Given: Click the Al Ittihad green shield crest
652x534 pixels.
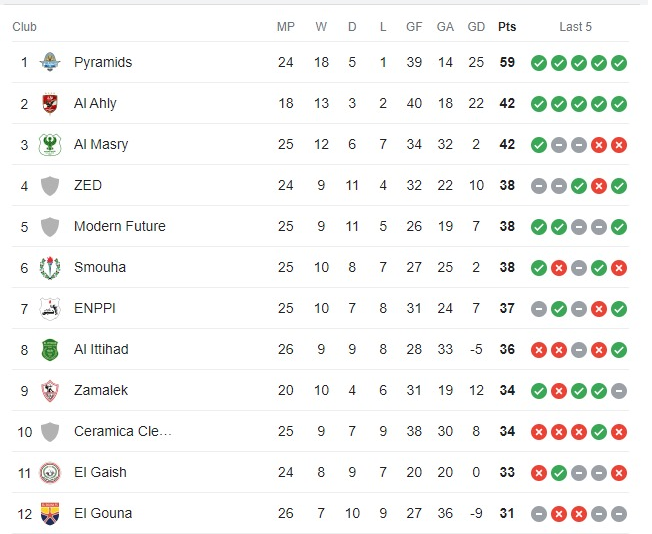Looking at the screenshot, I should tap(50, 349).
